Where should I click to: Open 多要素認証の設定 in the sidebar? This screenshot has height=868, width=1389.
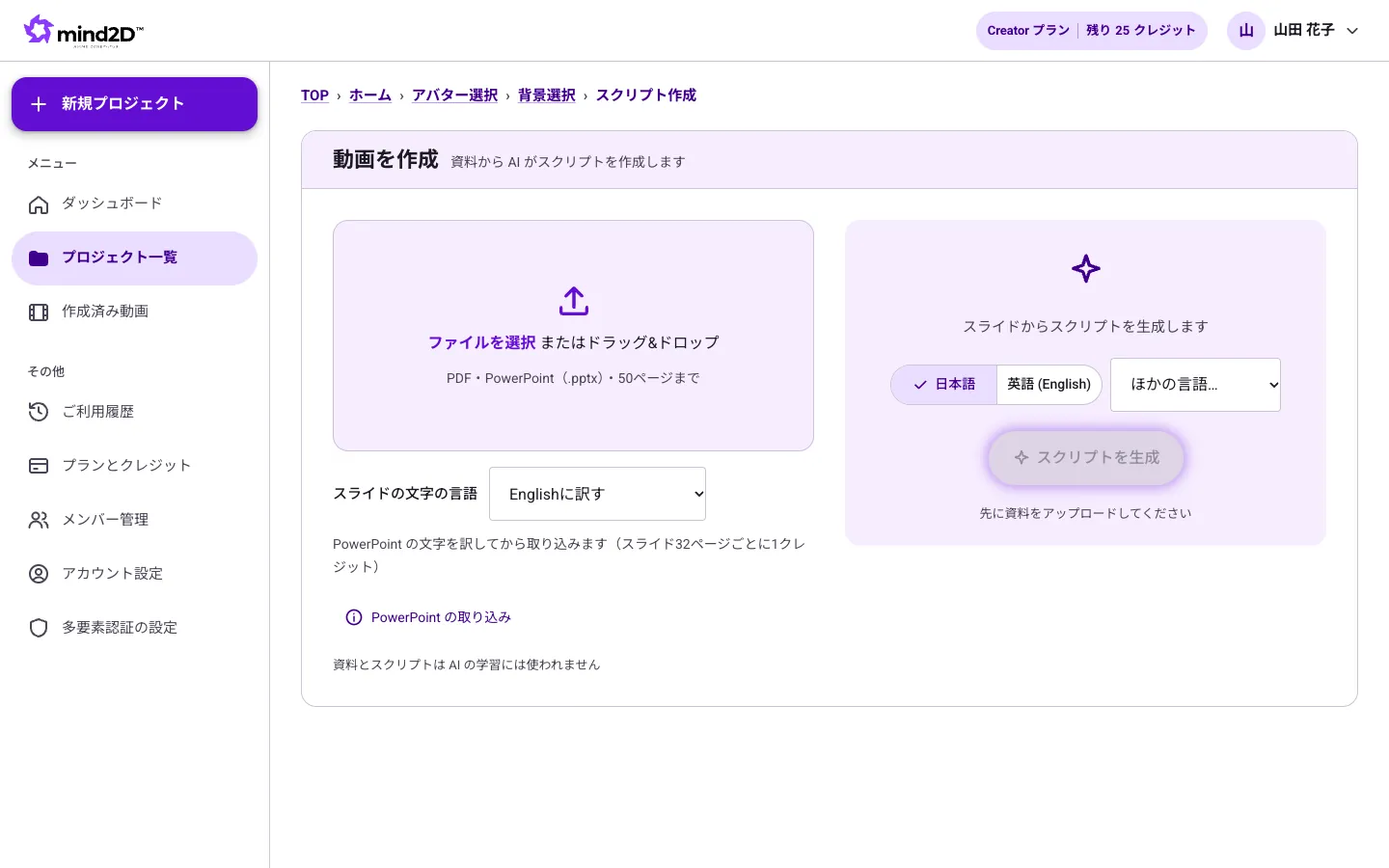[134, 629]
